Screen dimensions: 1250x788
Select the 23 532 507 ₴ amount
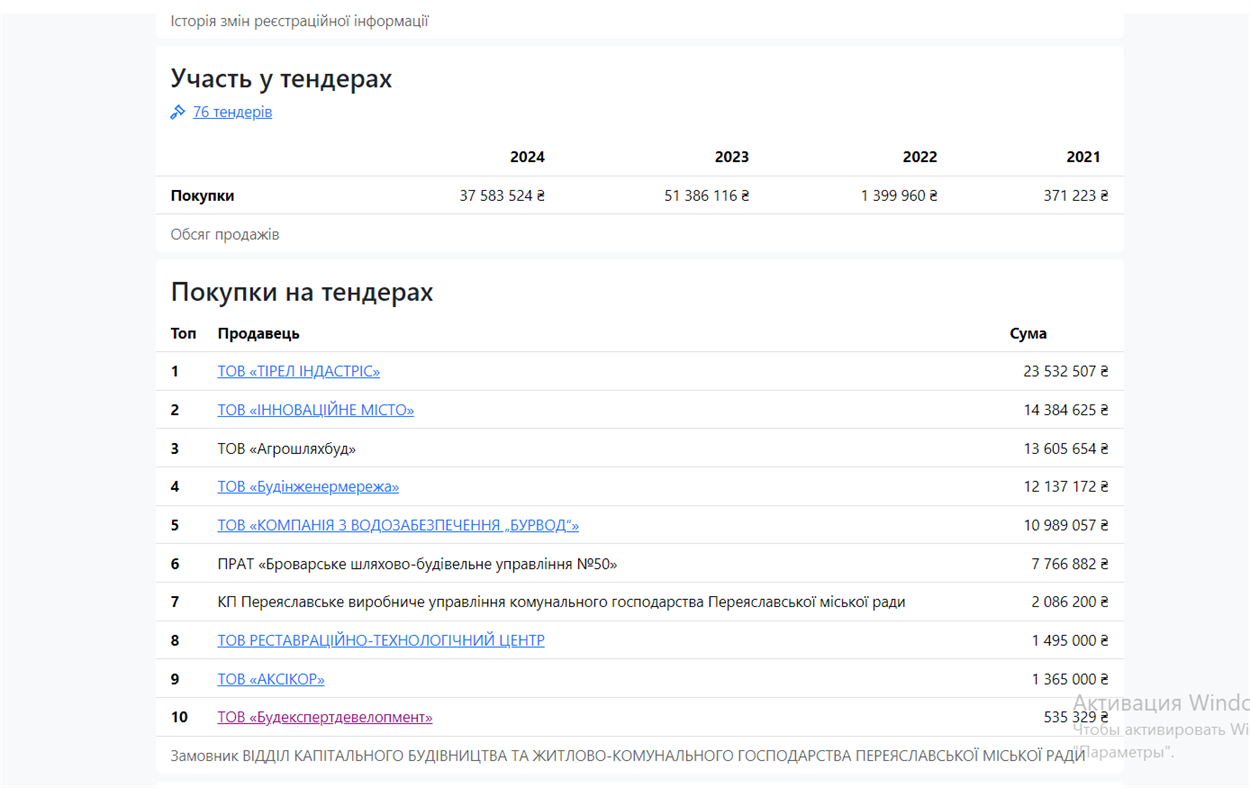[x=1066, y=371]
